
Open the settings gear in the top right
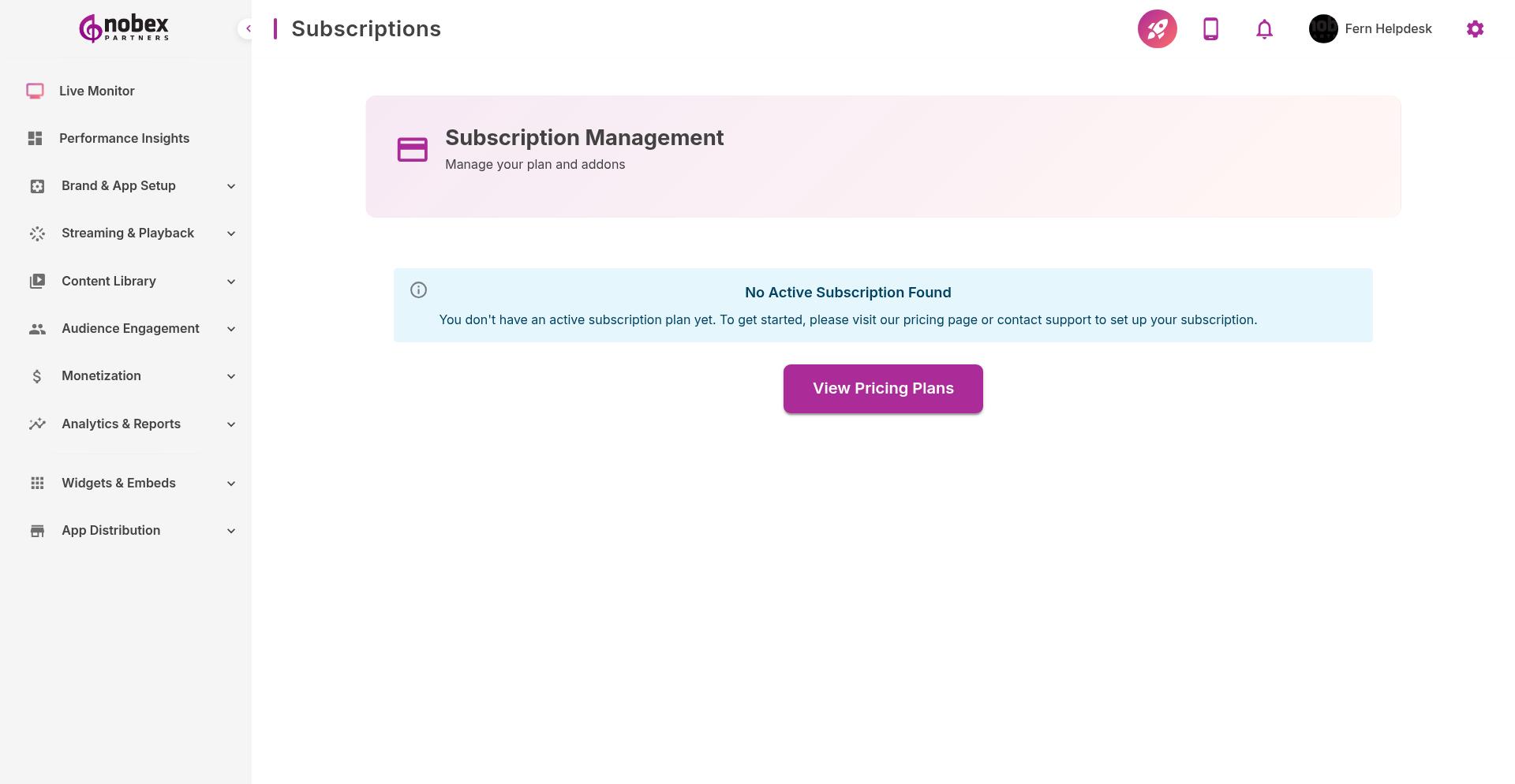(x=1475, y=28)
